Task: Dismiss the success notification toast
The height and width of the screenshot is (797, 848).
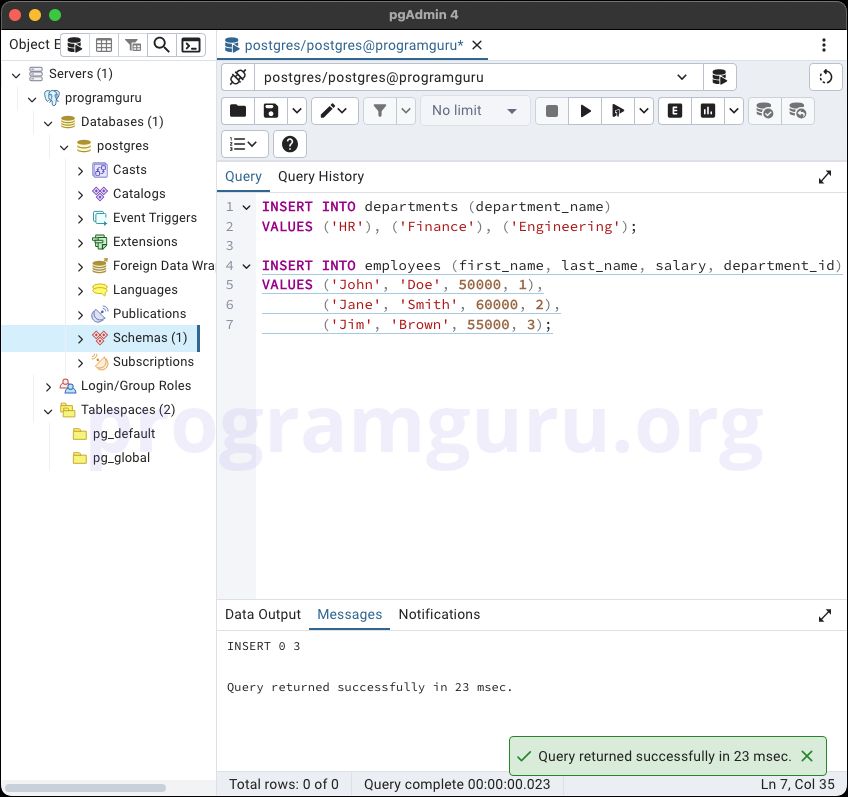Action: pos(806,756)
